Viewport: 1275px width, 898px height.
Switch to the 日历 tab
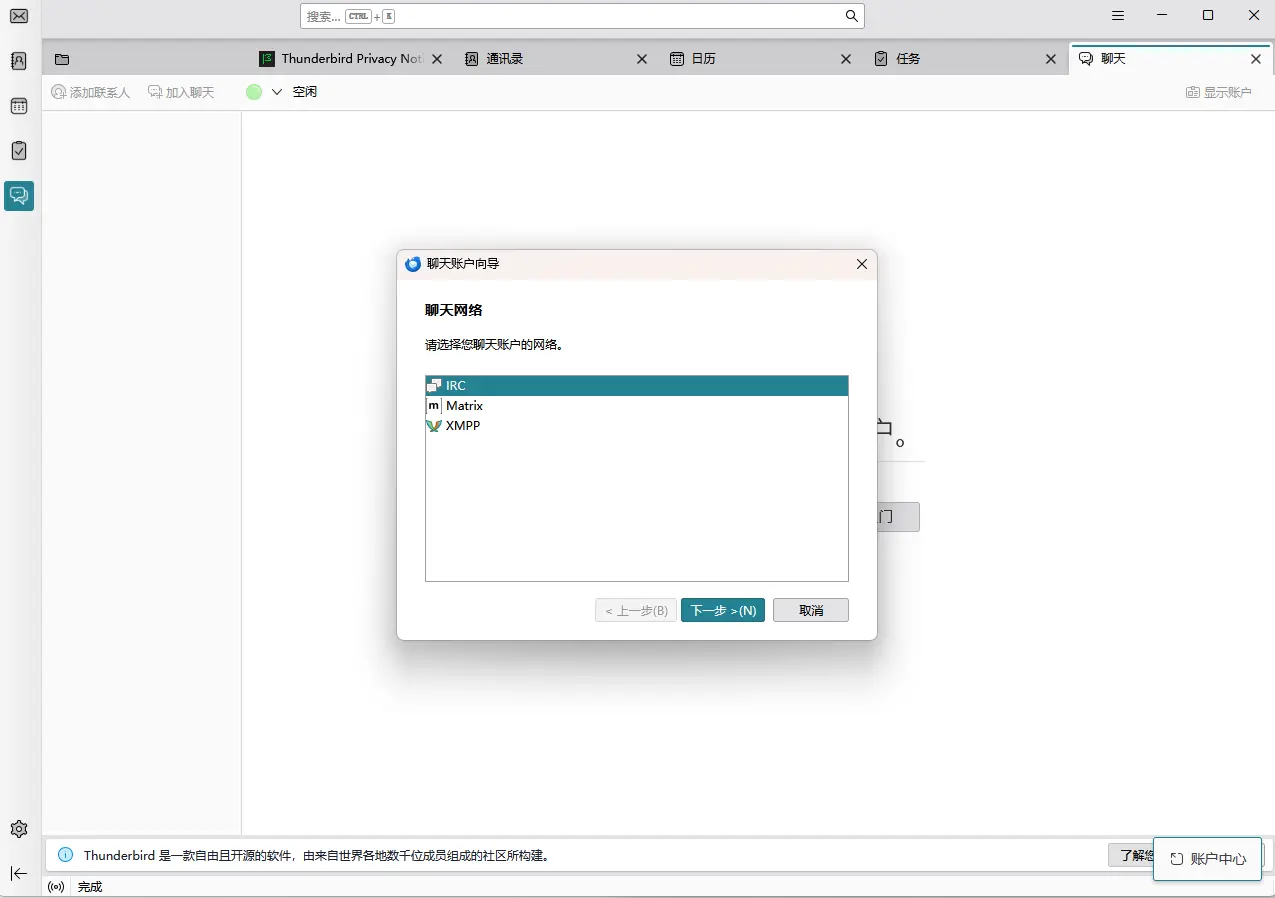(x=761, y=59)
